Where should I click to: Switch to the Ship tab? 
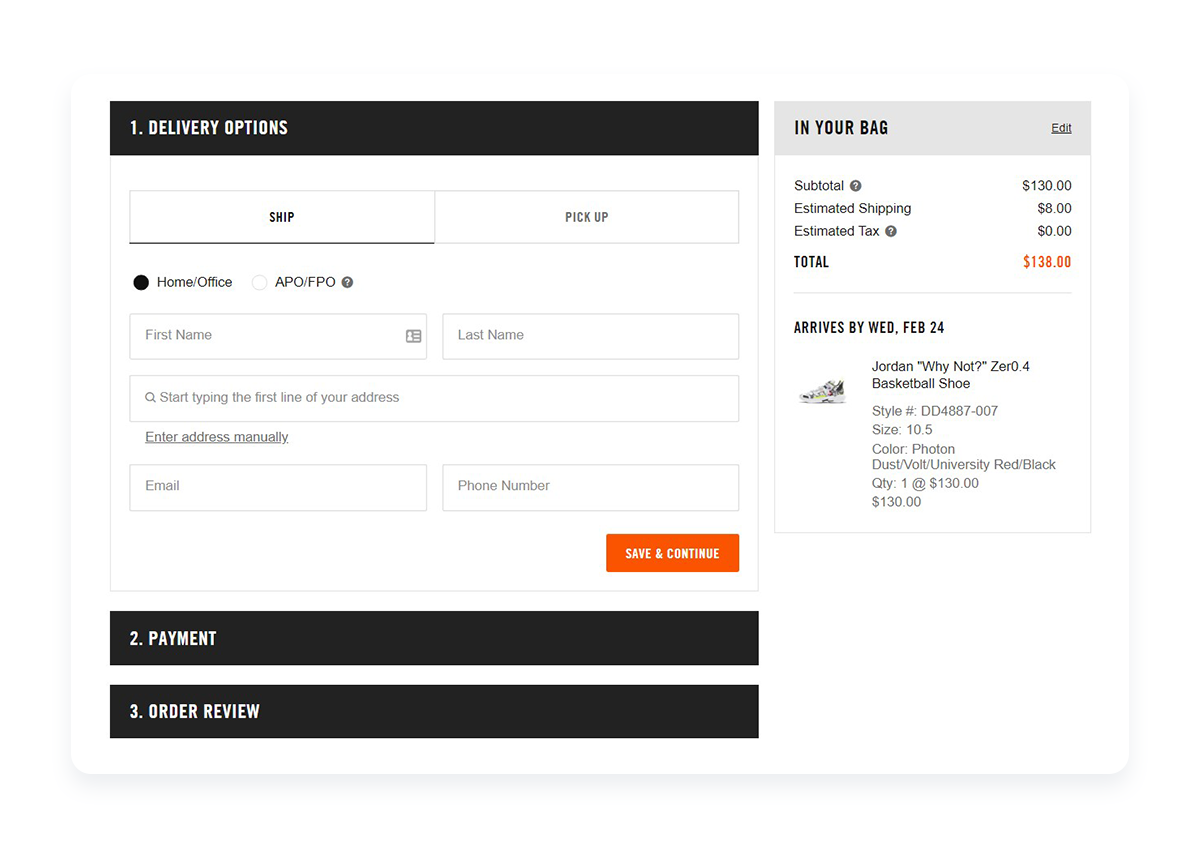click(282, 217)
